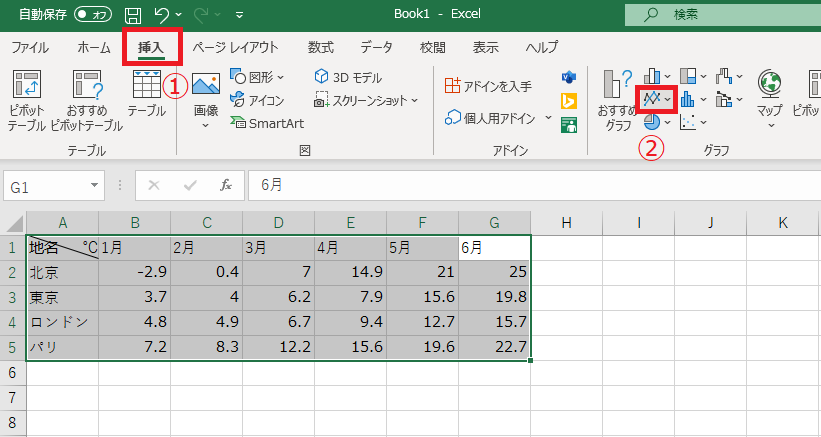Insert a テーブル from the ribbon
The height and width of the screenshot is (437, 821).
147,94
